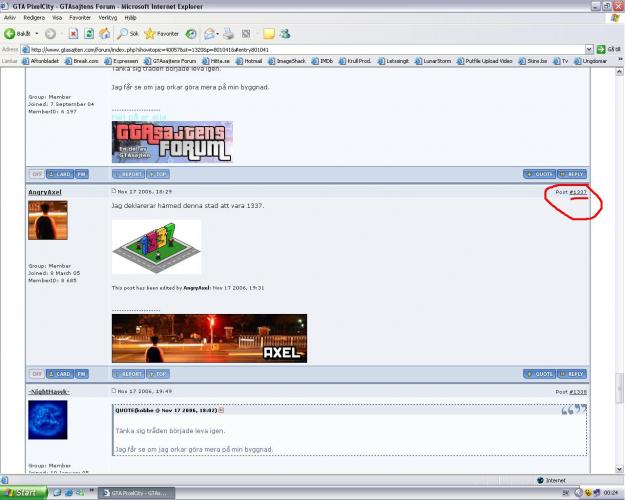This screenshot has width=625, height=500.
Task: Click the scrollbar up arrow
Action: (619, 72)
